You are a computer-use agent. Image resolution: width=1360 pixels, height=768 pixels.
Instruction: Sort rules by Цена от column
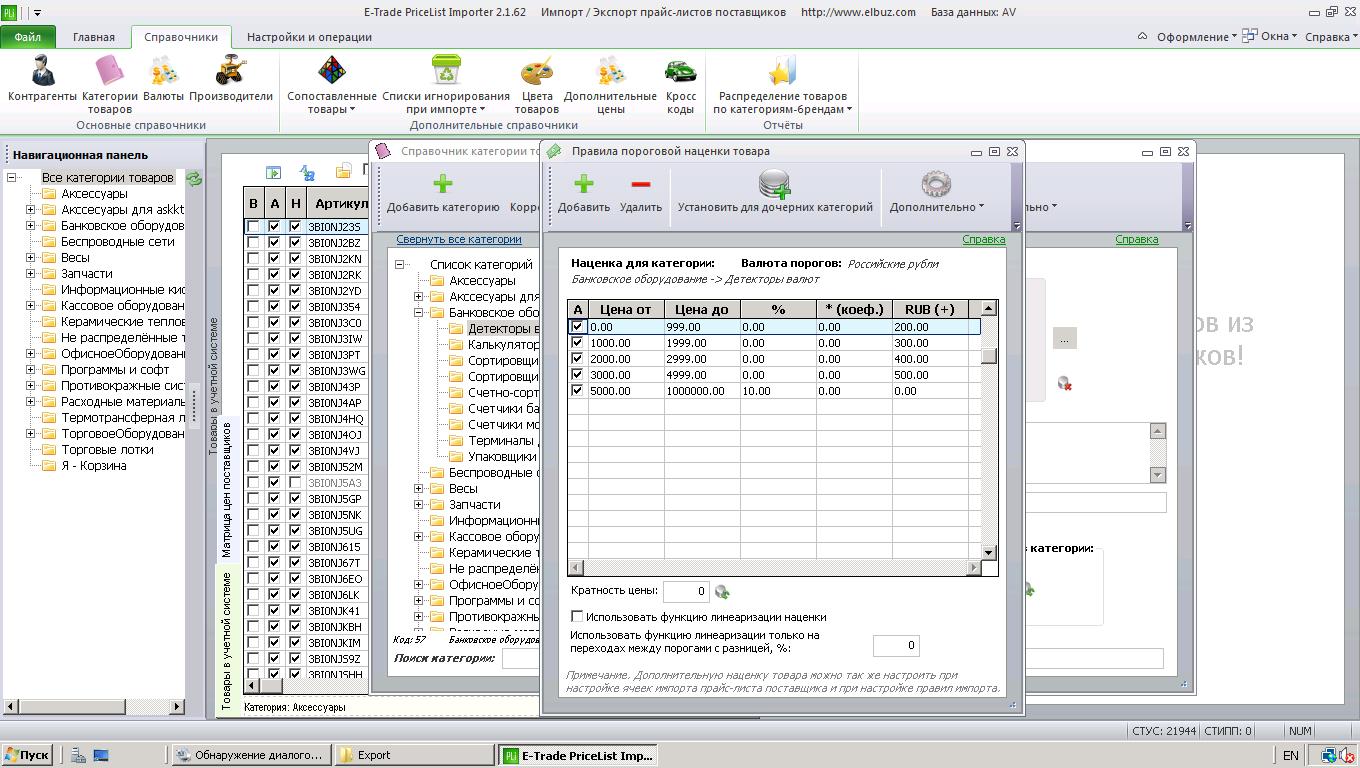627,310
